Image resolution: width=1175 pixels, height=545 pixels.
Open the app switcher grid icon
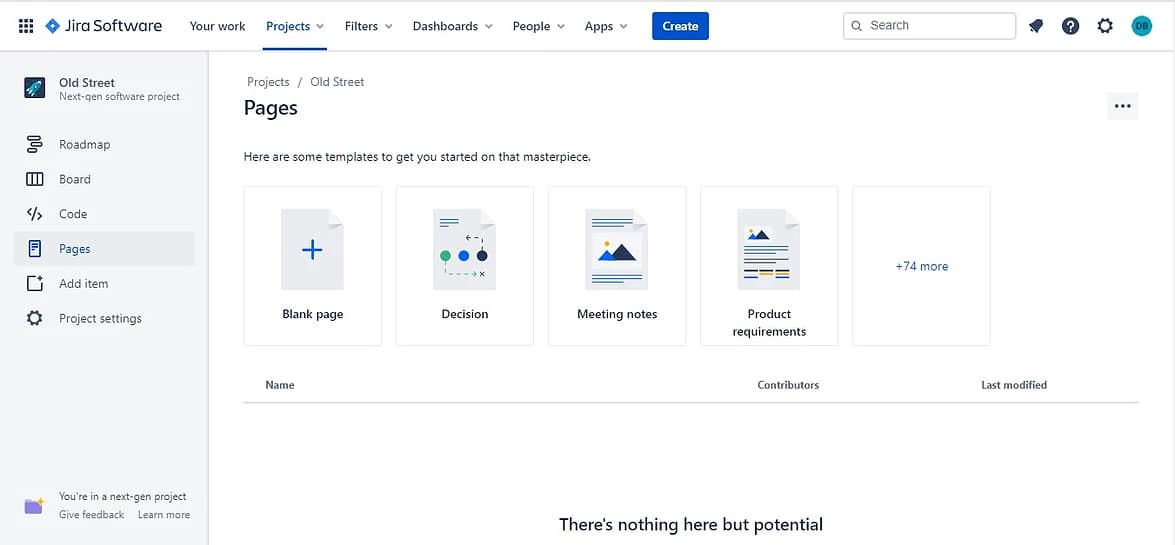(x=26, y=26)
